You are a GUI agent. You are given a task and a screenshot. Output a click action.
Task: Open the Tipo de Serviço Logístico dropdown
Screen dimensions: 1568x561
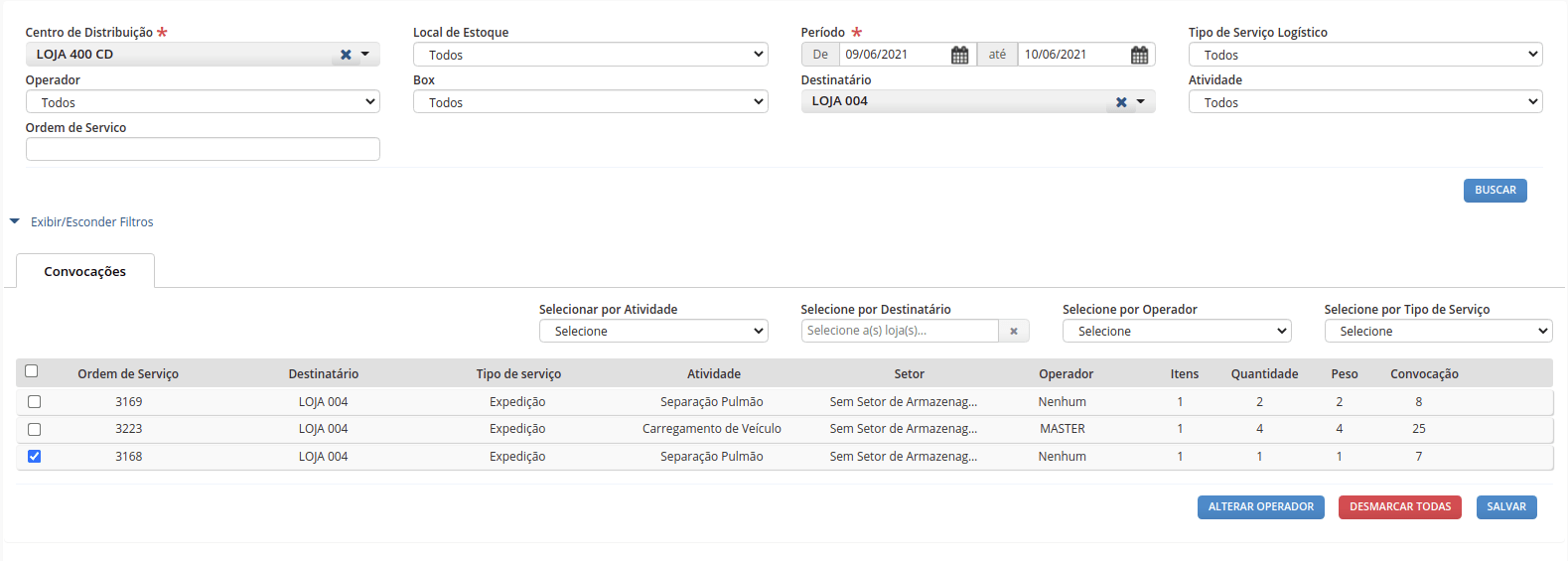[x=1365, y=55]
